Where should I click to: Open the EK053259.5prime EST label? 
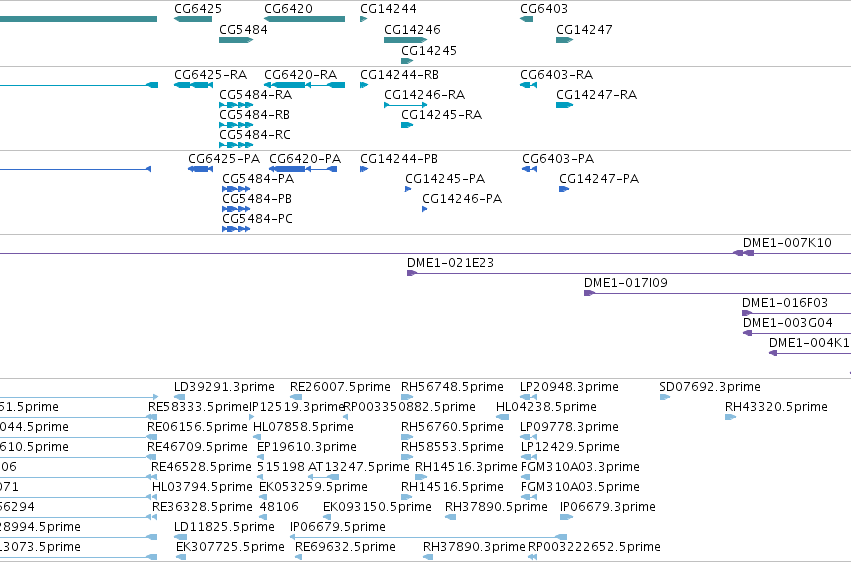313,488
